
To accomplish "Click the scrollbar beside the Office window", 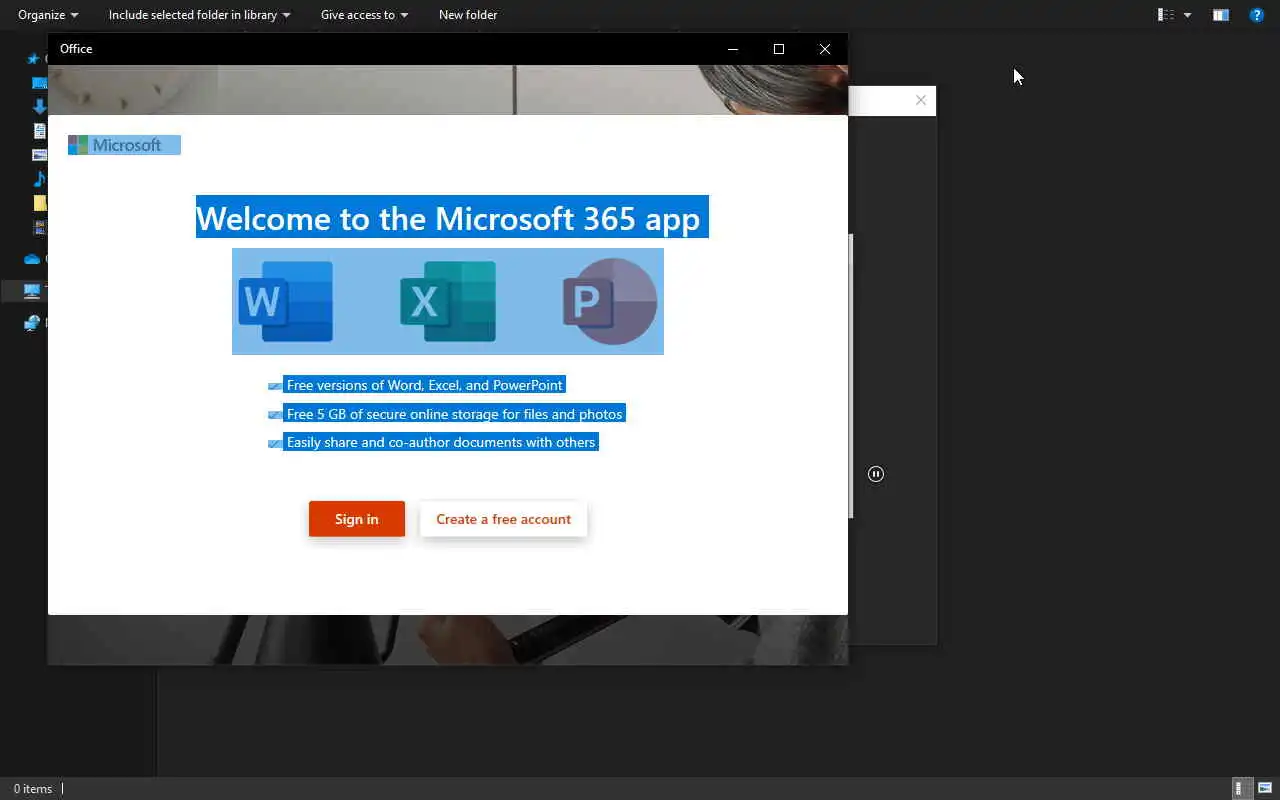I will (x=851, y=375).
